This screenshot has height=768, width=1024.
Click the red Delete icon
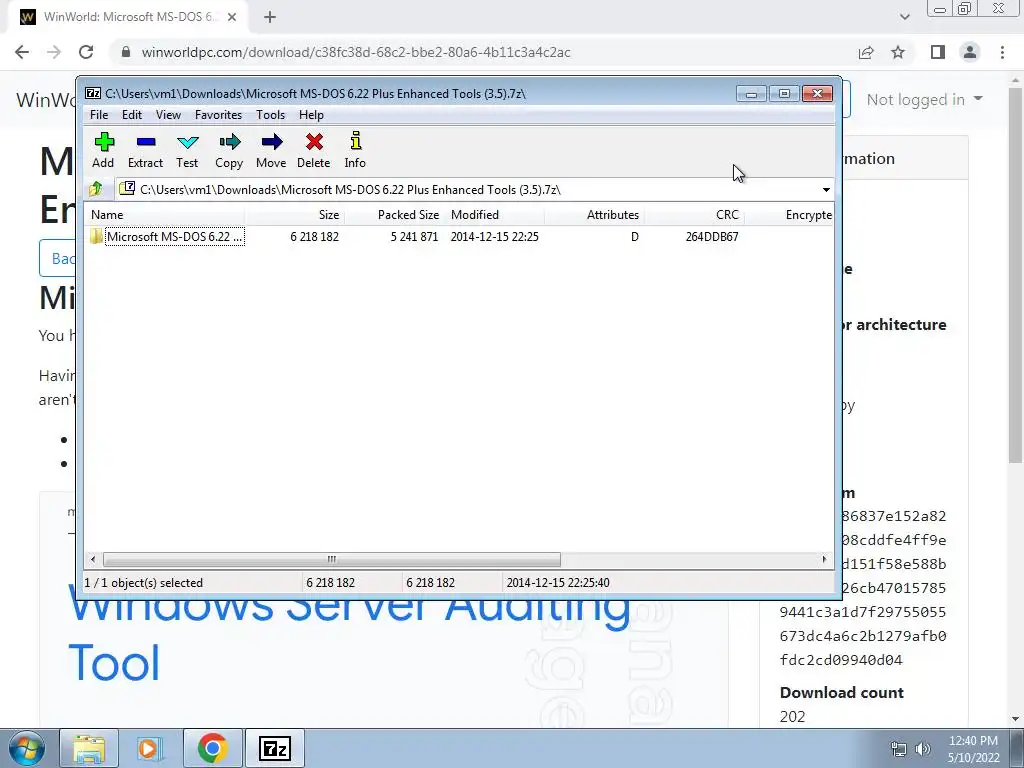tap(313, 150)
